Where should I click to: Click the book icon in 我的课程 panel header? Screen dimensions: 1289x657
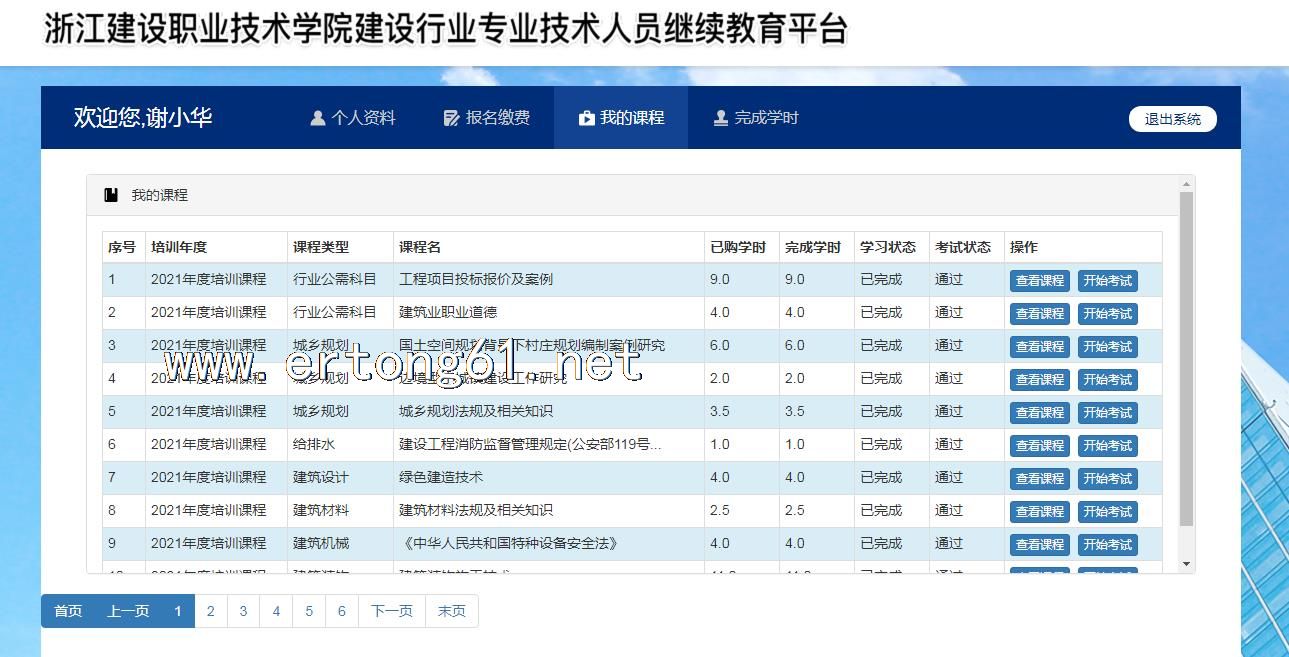point(111,195)
